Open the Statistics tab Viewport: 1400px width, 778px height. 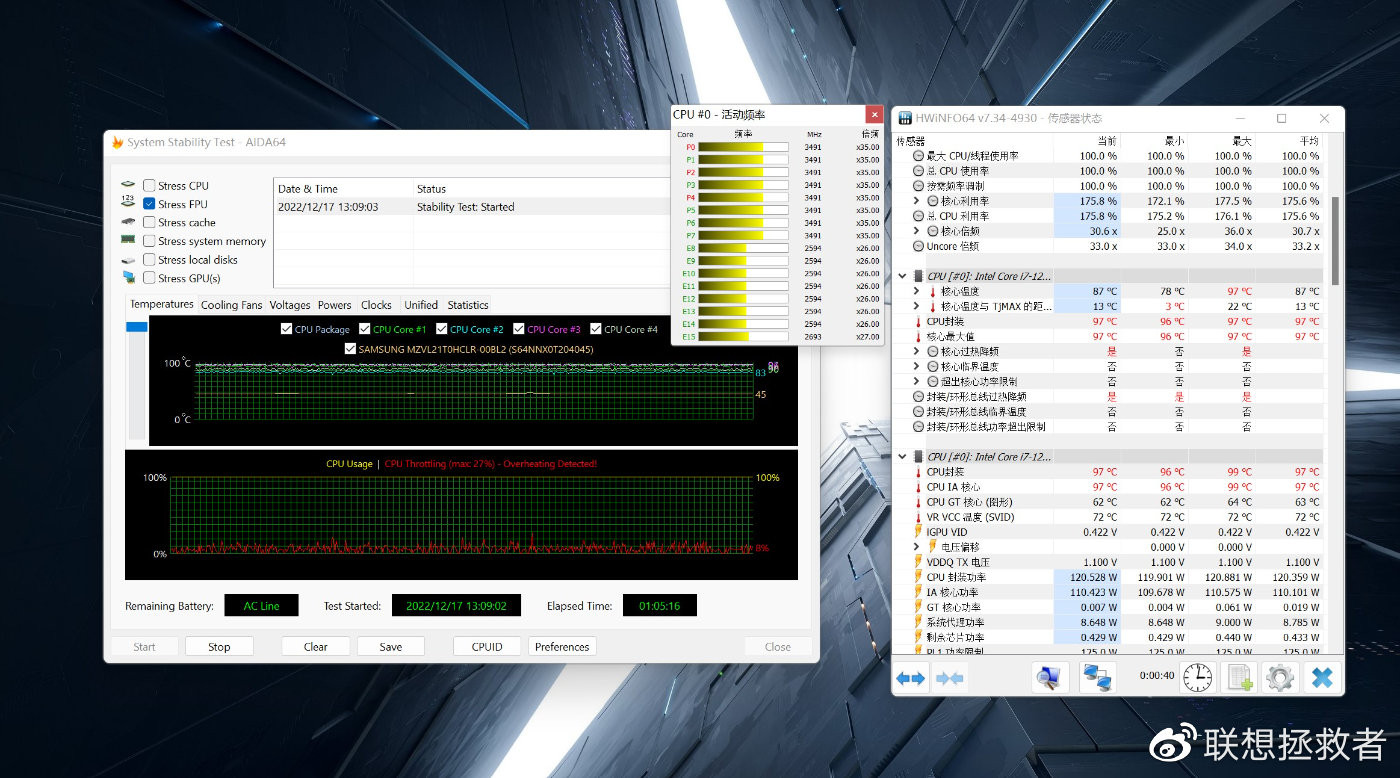coord(467,305)
